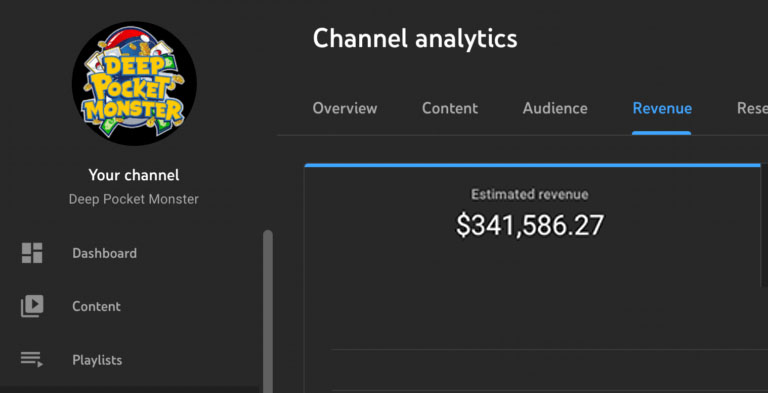
Task: Click the Dashboard grid icon
Action: coord(32,253)
